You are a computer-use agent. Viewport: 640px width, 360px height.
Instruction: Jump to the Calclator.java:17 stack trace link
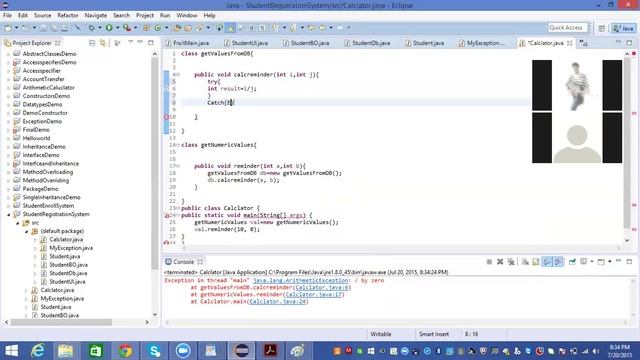click(x=314, y=294)
